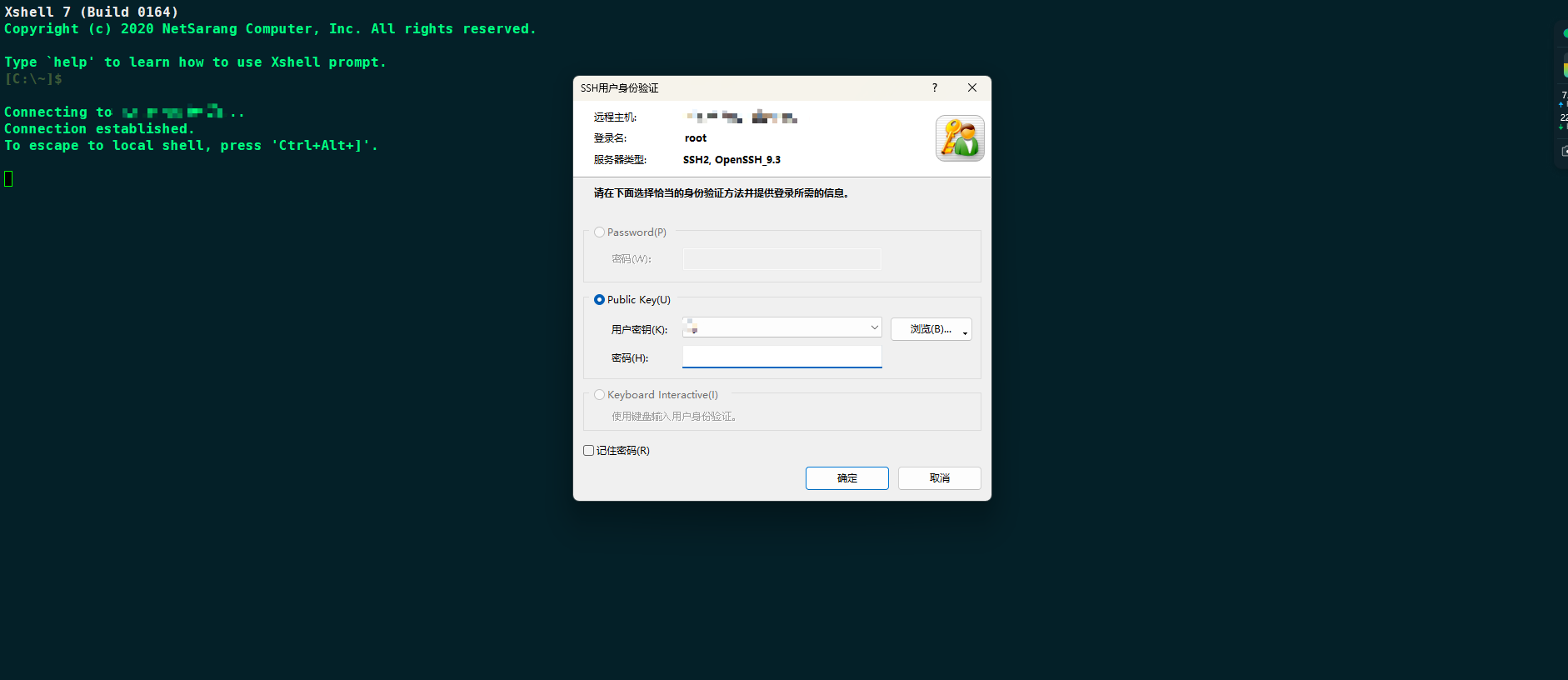The height and width of the screenshot is (680, 1568).
Task: Click the camera icon on right edge widget
Action: pos(1564,151)
